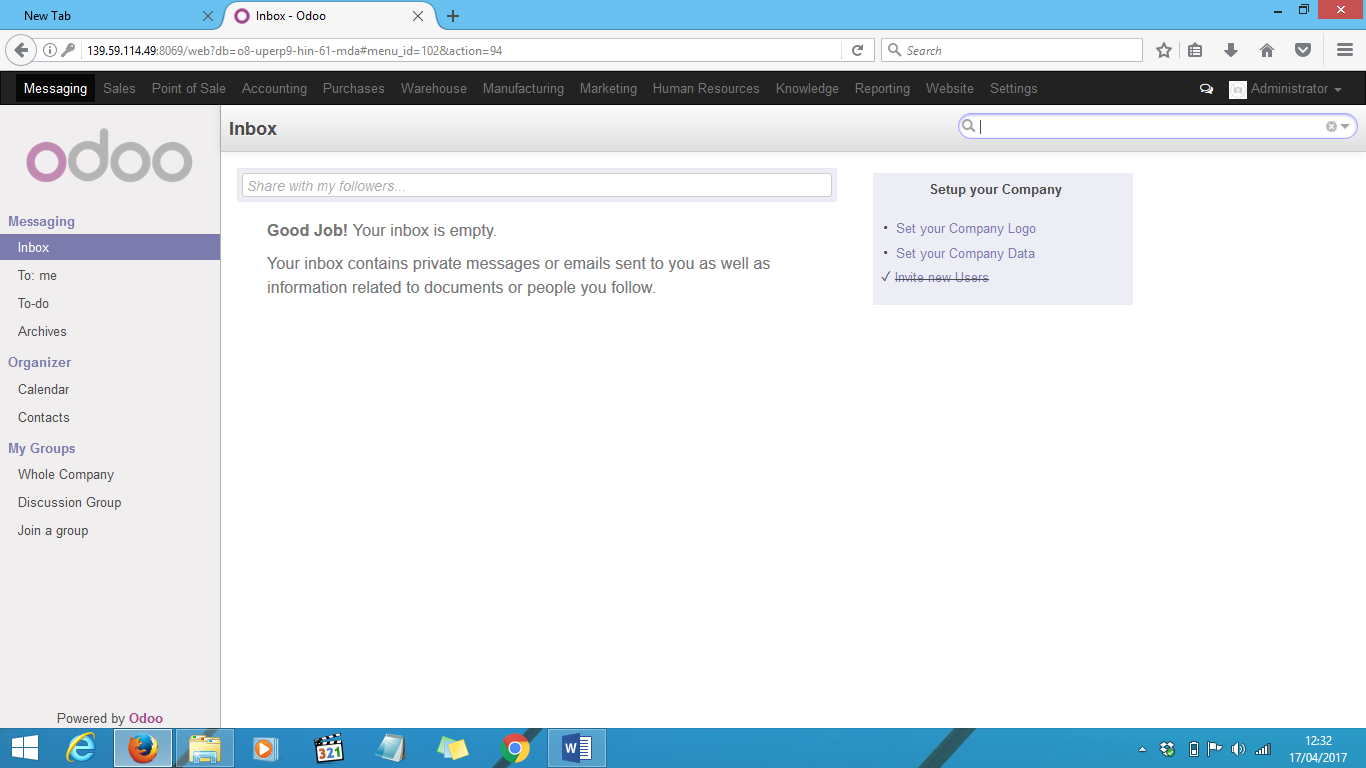The width and height of the screenshot is (1366, 768).
Task: Open the Sales menu
Action: point(119,89)
